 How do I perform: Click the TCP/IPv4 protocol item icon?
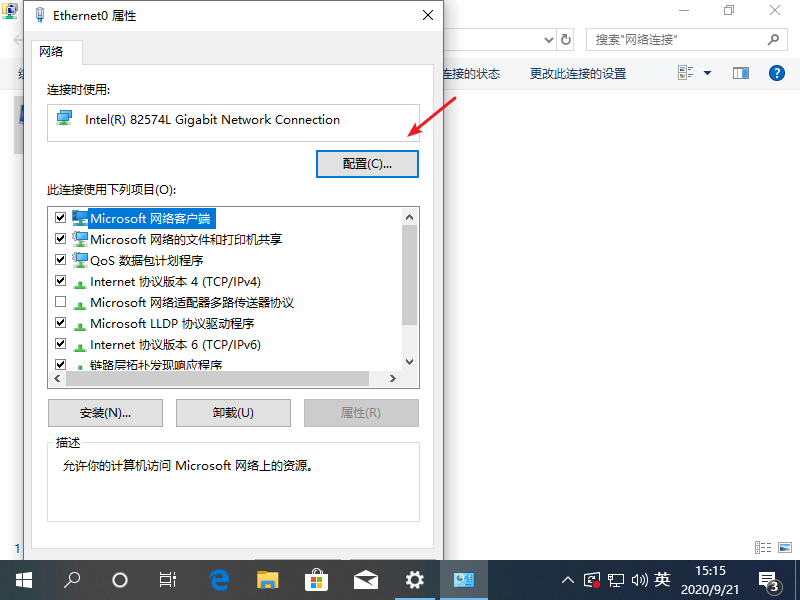click(80, 284)
